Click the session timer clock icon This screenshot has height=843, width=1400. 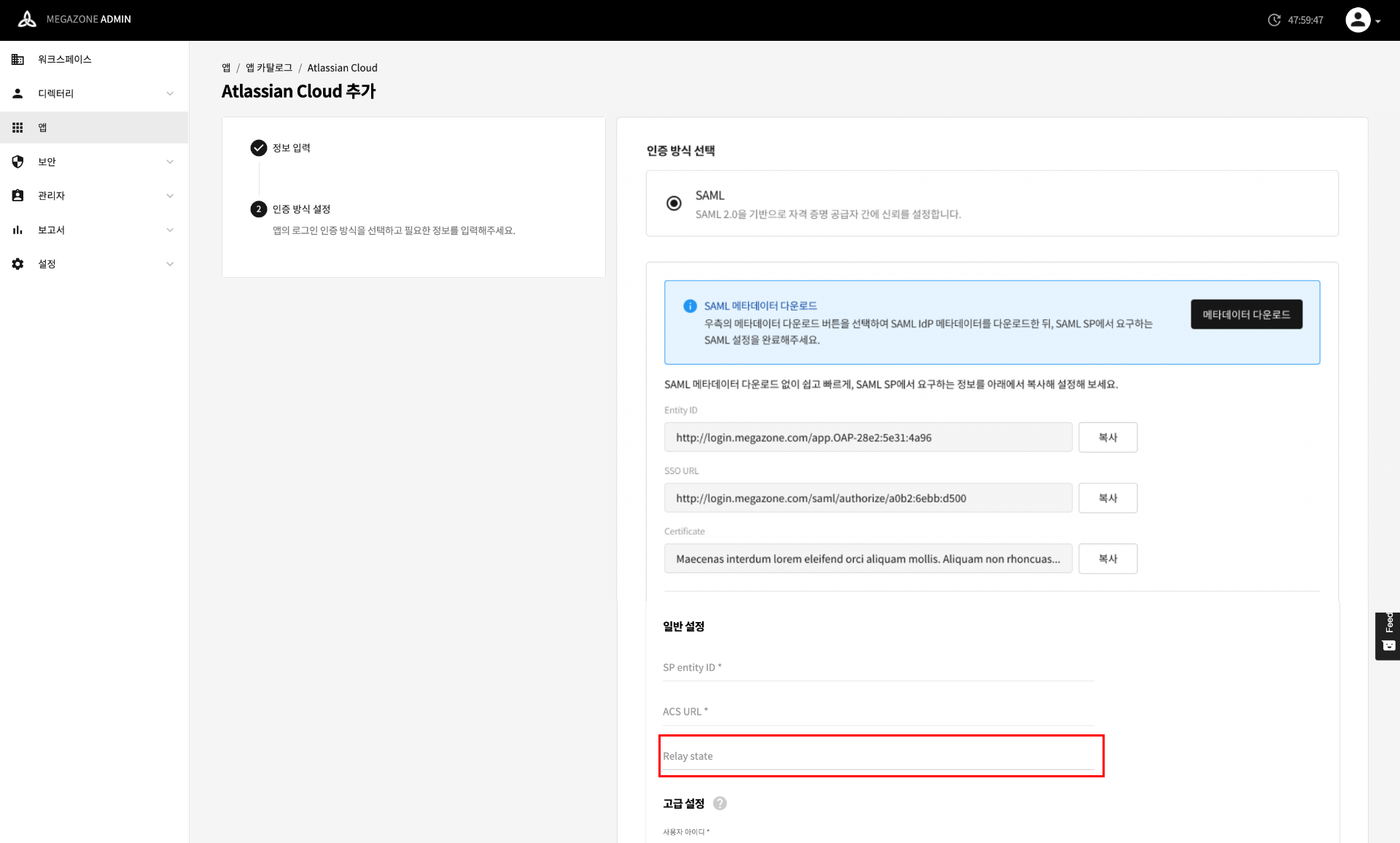[1275, 20]
